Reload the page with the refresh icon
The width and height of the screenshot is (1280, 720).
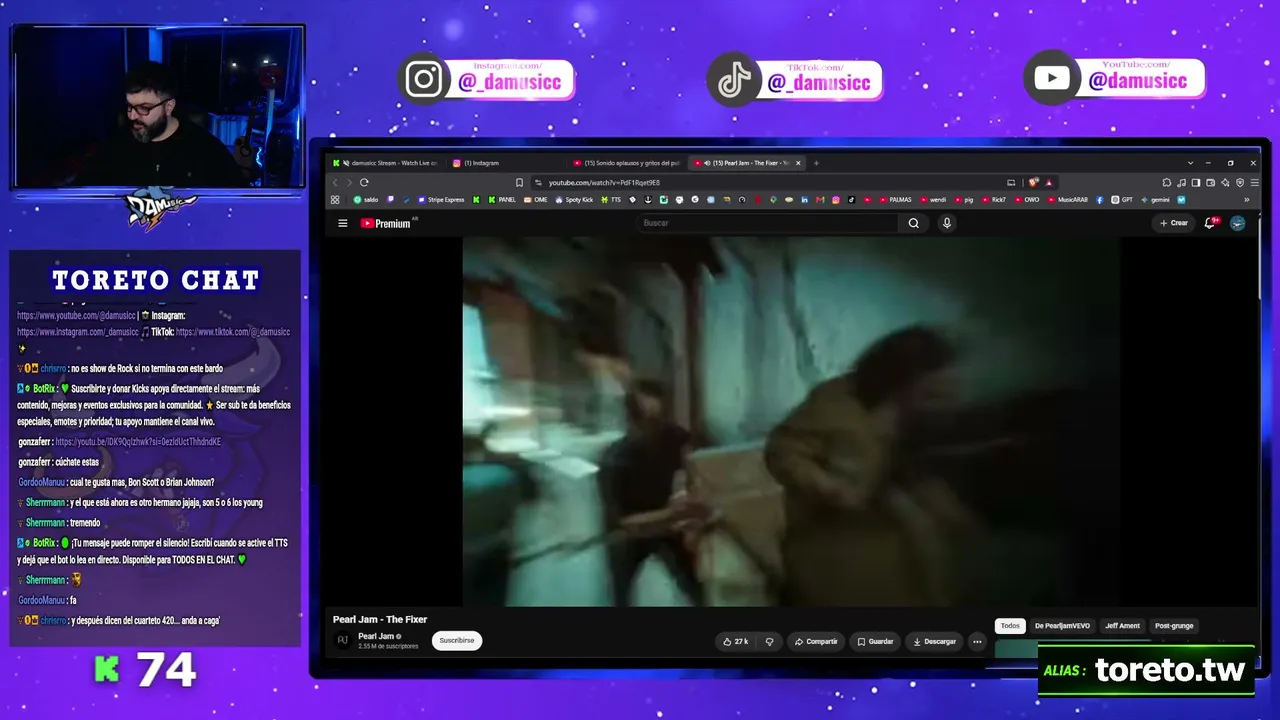click(x=364, y=182)
